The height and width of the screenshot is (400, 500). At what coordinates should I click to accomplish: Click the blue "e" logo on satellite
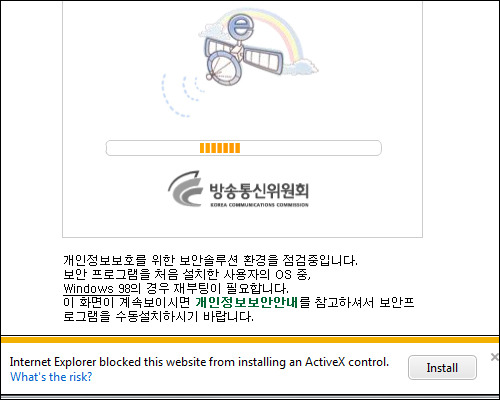(242, 27)
